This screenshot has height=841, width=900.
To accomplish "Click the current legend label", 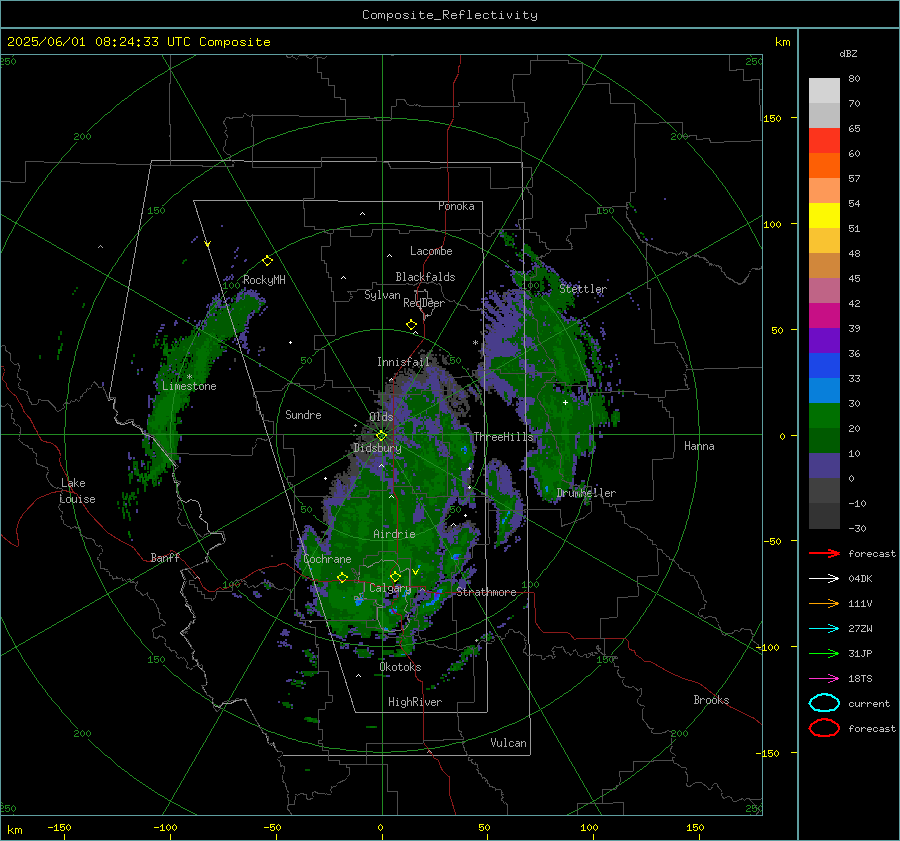I will click(x=869, y=703).
